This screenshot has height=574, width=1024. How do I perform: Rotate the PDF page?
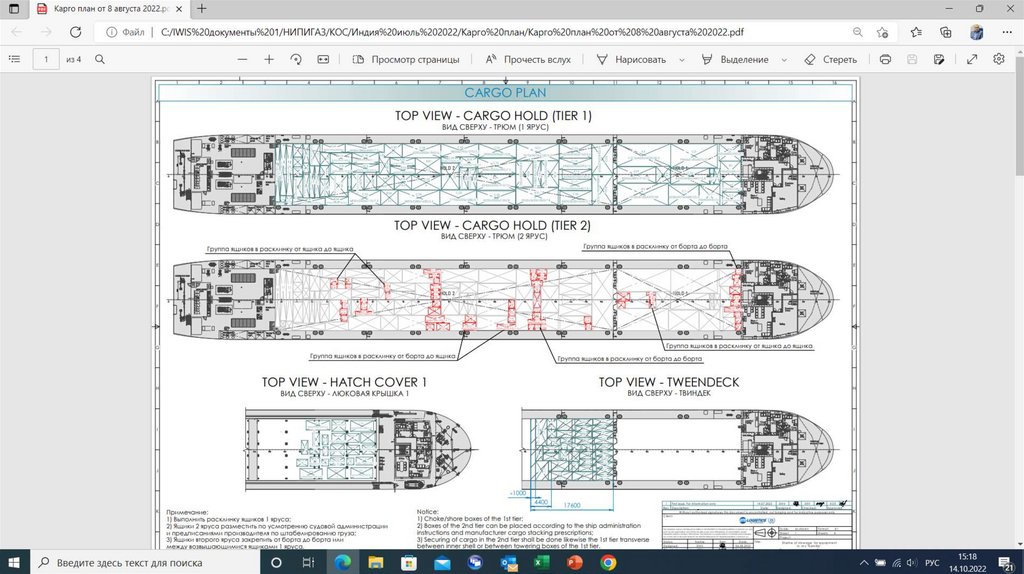(x=297, y=59)
